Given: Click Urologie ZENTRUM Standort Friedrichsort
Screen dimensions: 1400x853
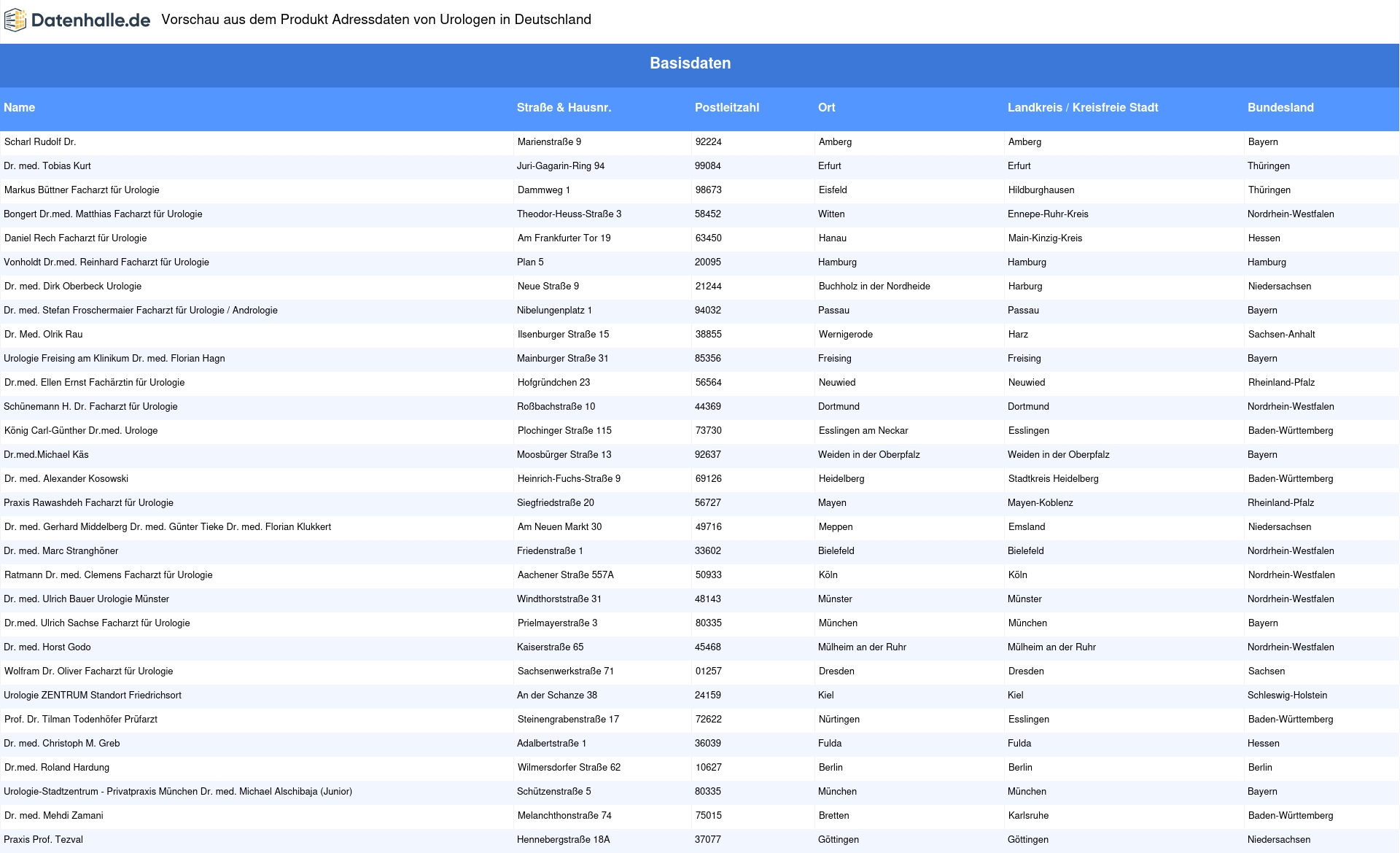Looking at the screenshot, I should 93,696.
